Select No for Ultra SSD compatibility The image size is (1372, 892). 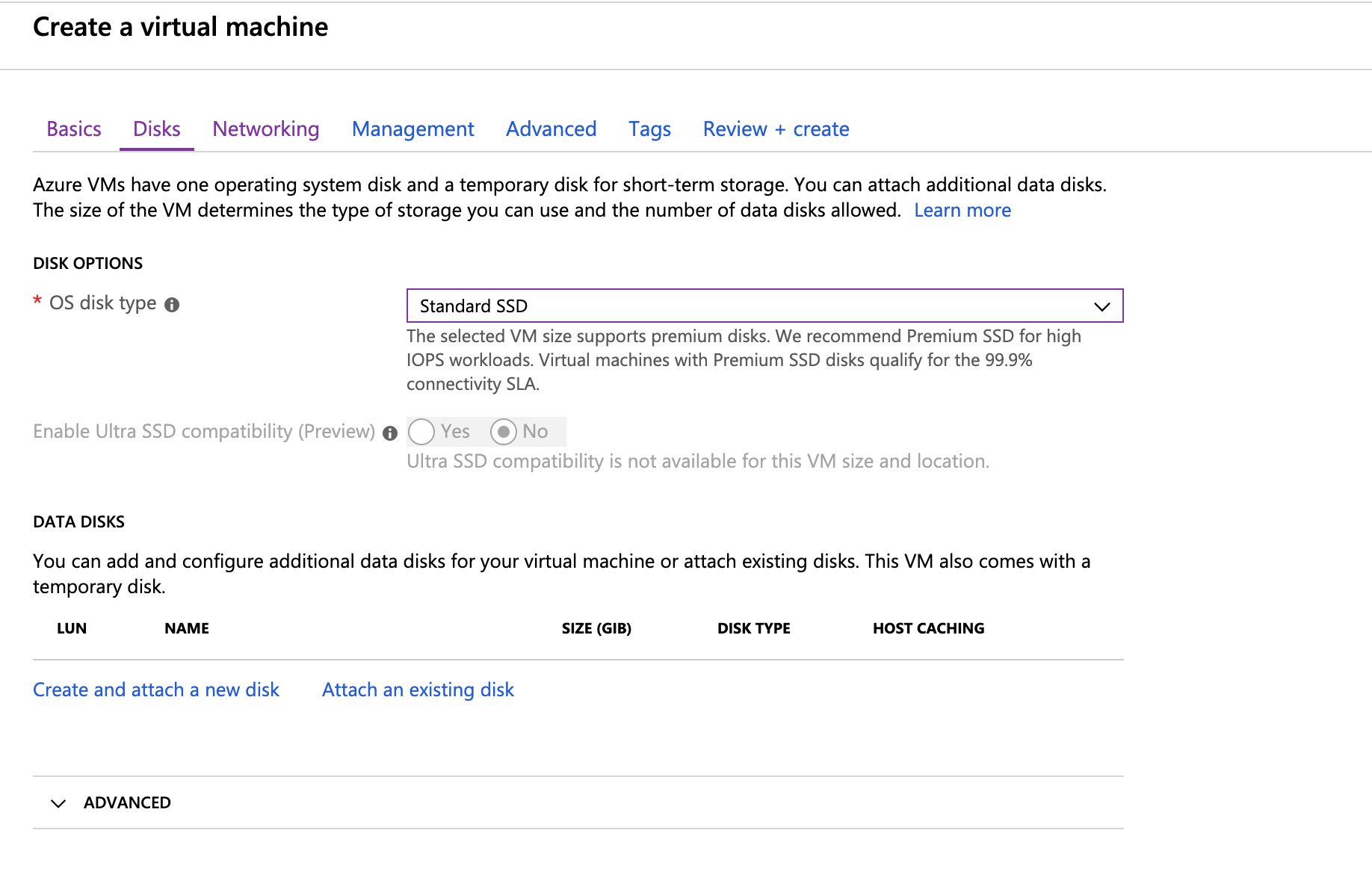tap(504, 432)
